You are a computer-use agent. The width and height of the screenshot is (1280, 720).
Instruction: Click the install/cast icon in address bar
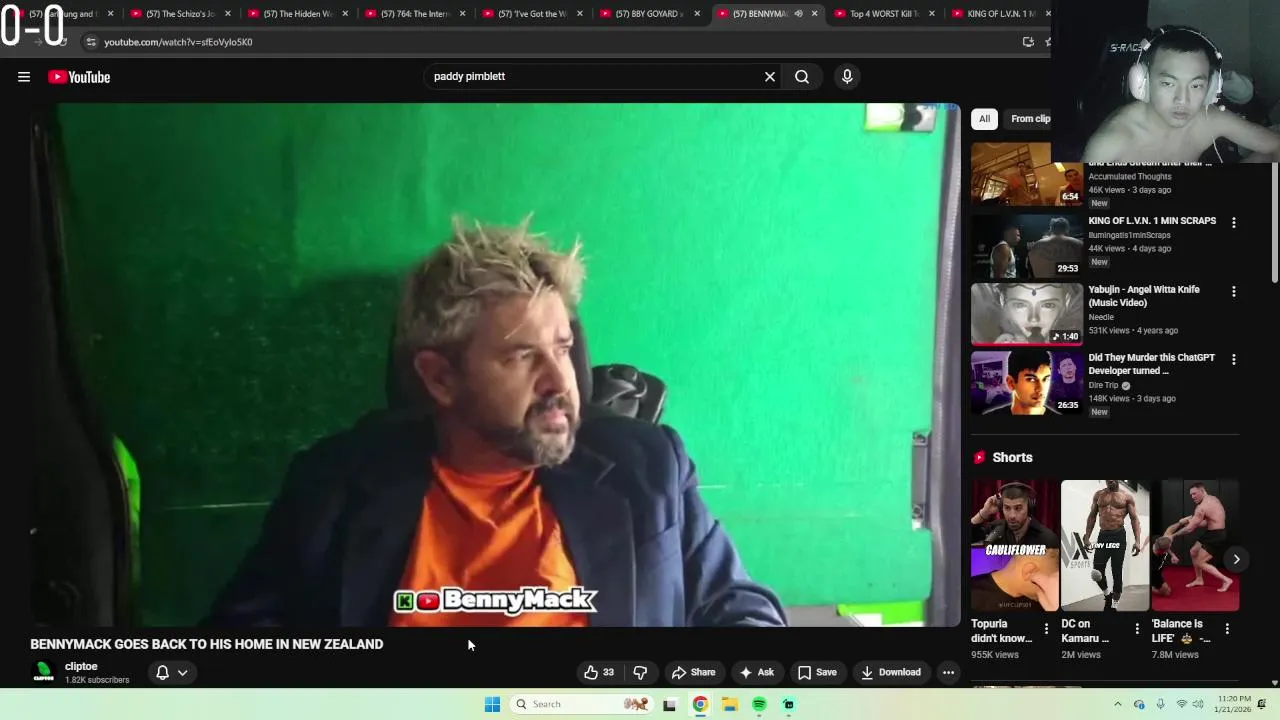[1028, 42]
